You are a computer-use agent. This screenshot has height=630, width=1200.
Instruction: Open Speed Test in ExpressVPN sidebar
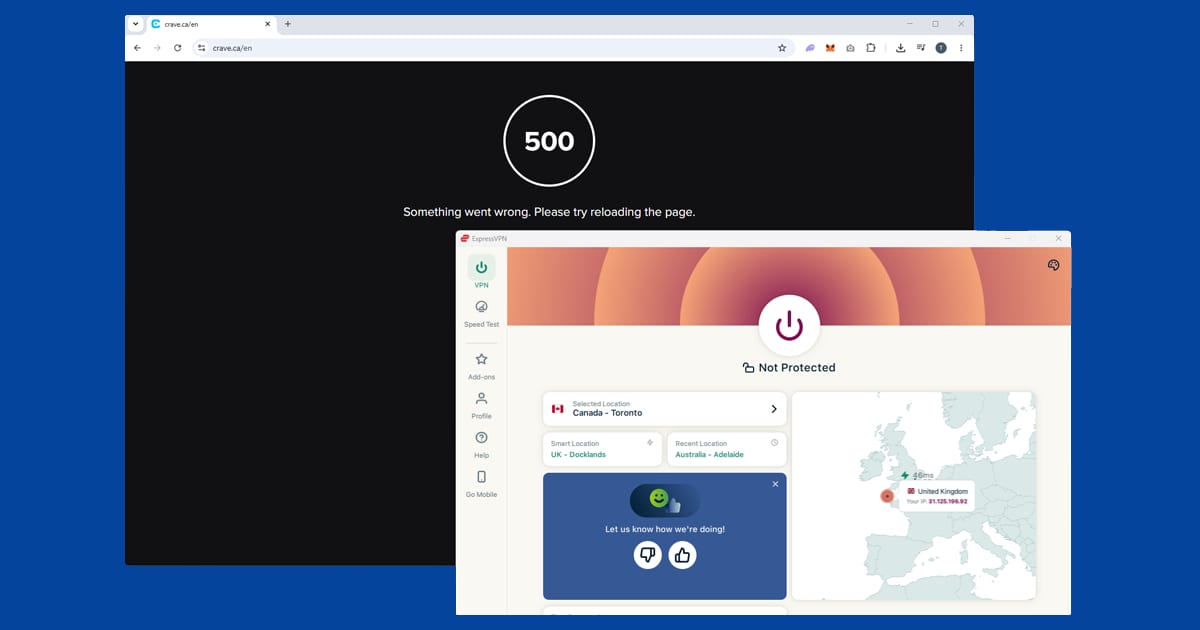click(x=481, y=313)
